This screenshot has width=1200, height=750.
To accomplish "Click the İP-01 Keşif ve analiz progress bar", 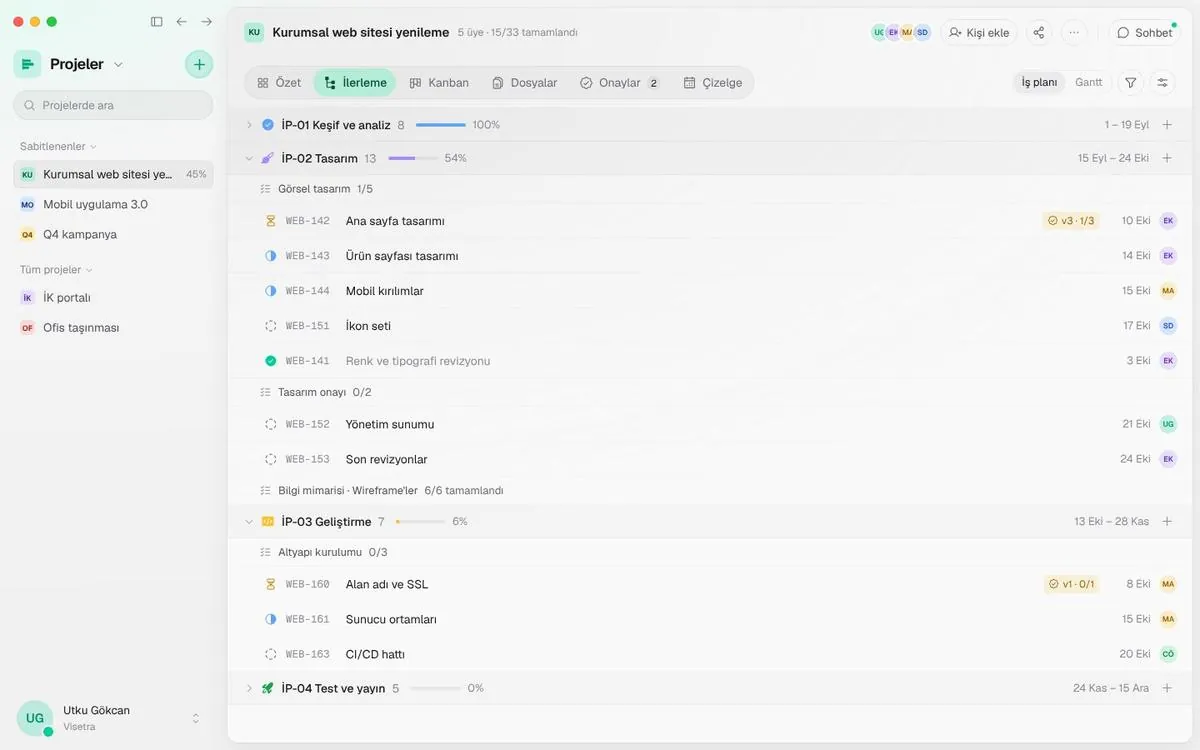I will [x=441, y=125].
